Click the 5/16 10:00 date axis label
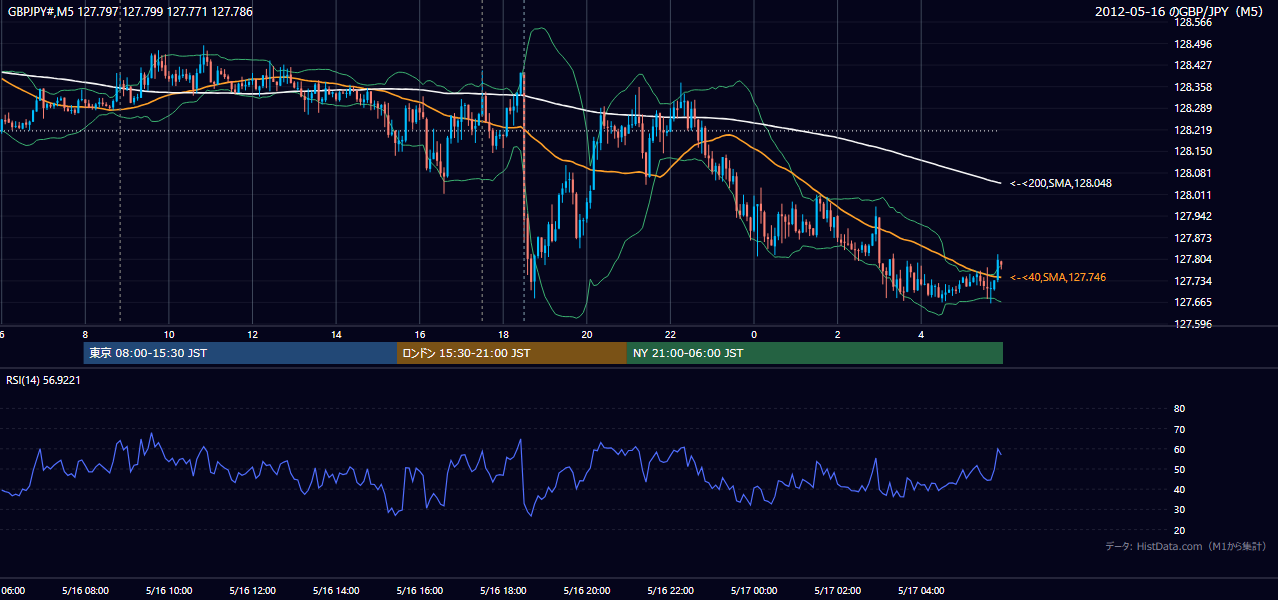 [168, 591]
